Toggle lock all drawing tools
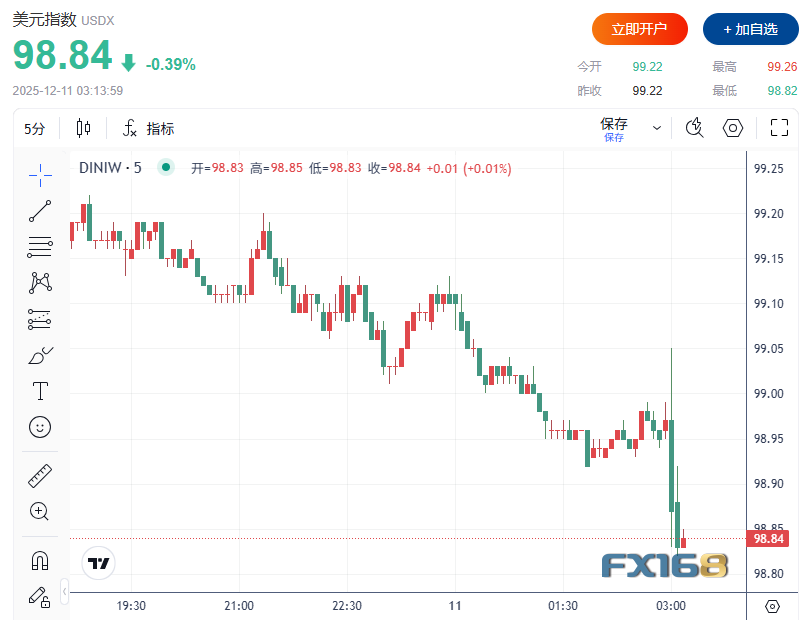The image size is (812, 620). coord(39,597)
